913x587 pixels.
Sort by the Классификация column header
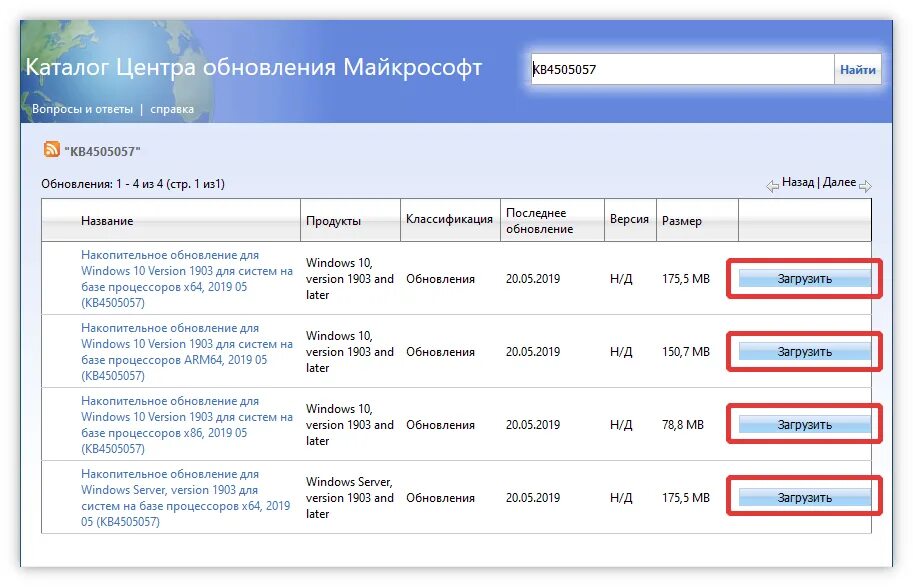pyautogui.click(x=449, y=219)
